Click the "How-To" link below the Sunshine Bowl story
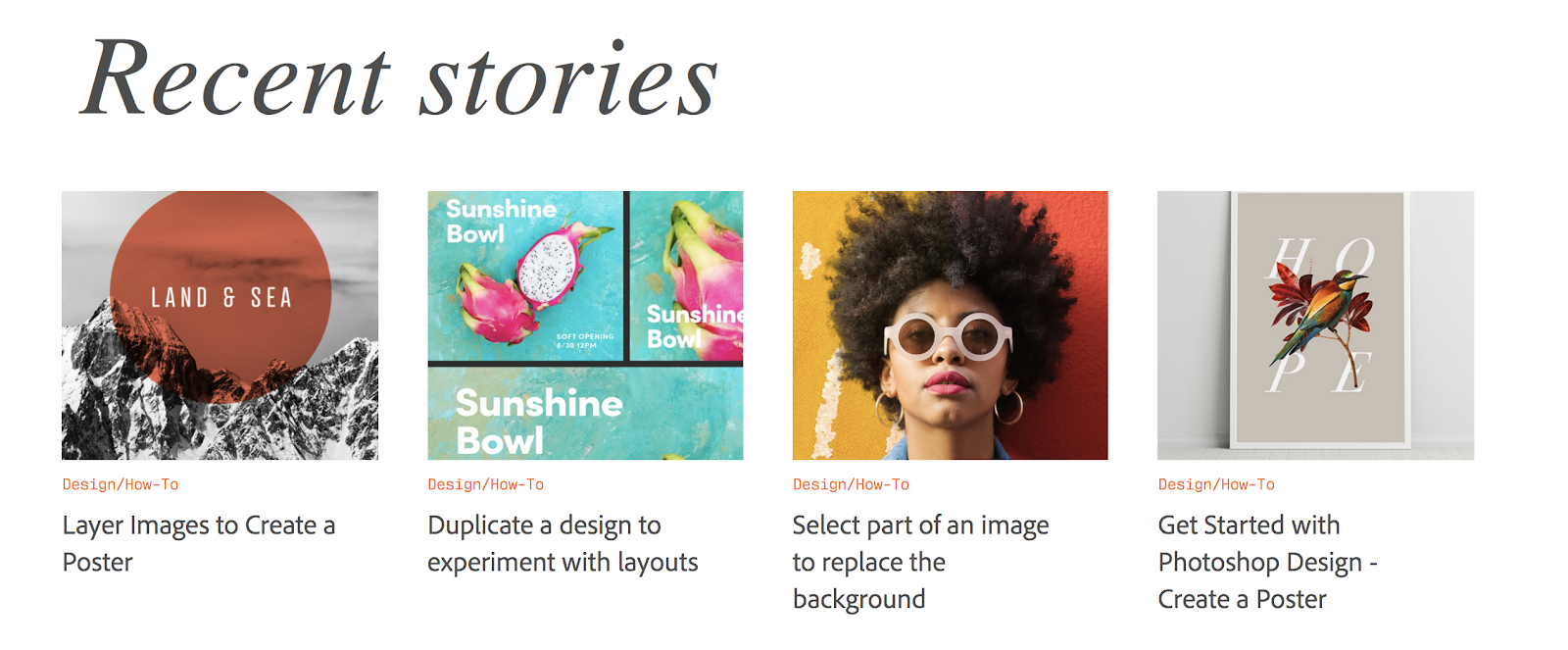This screenshot has height=650, width=1568. coord(517,483)
